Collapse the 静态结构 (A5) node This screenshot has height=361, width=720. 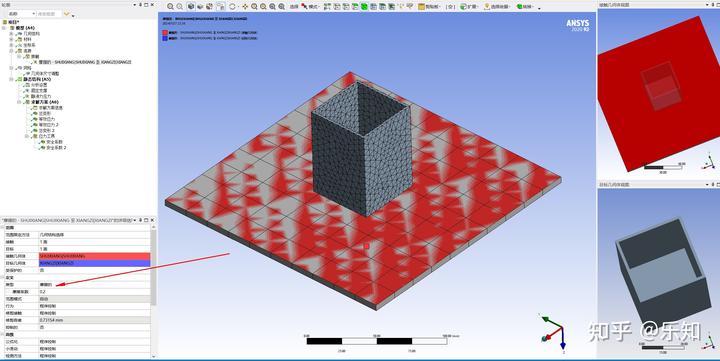(11, 79)
